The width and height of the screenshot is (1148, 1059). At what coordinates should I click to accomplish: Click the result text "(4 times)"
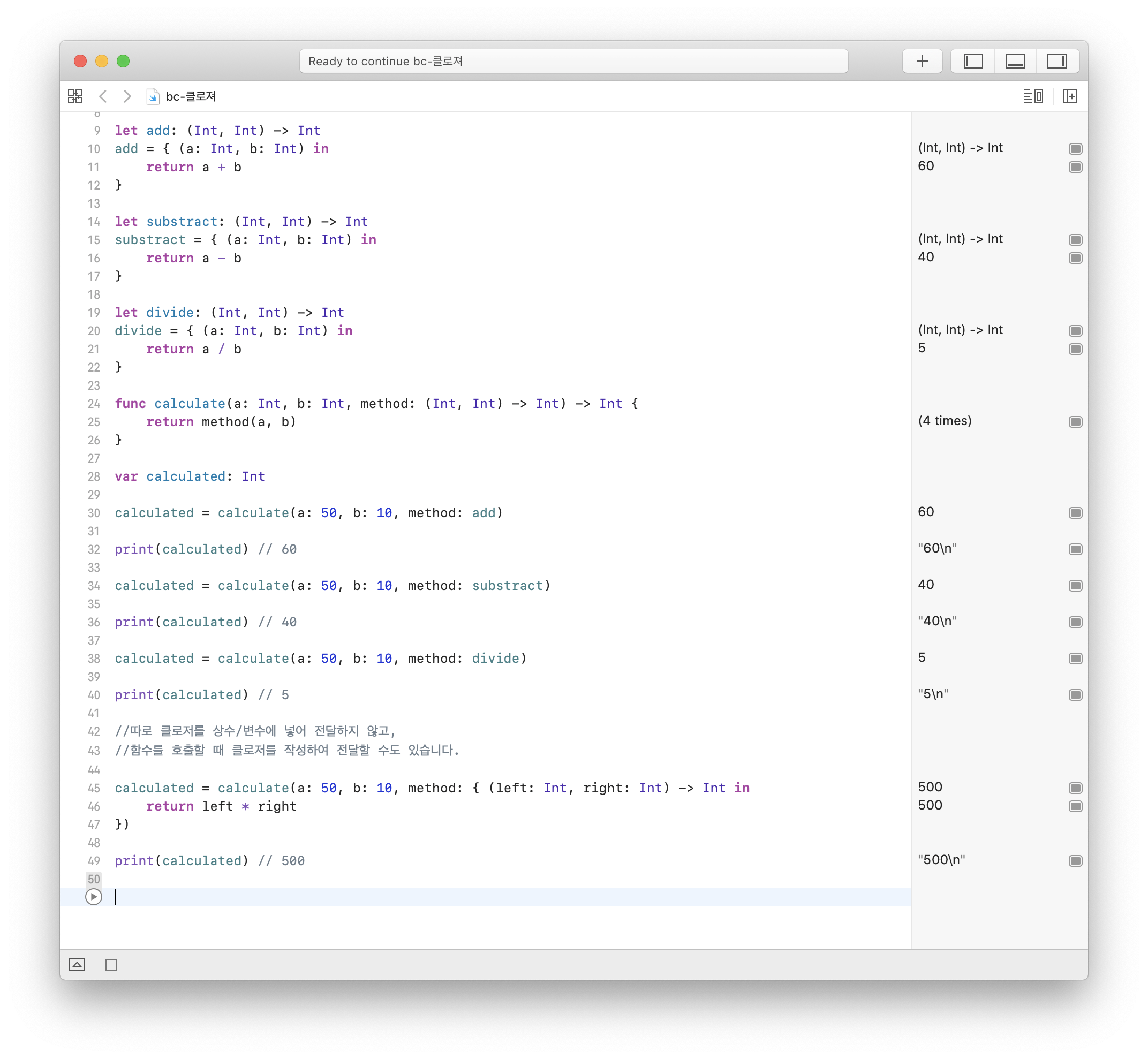click(945, 421)
